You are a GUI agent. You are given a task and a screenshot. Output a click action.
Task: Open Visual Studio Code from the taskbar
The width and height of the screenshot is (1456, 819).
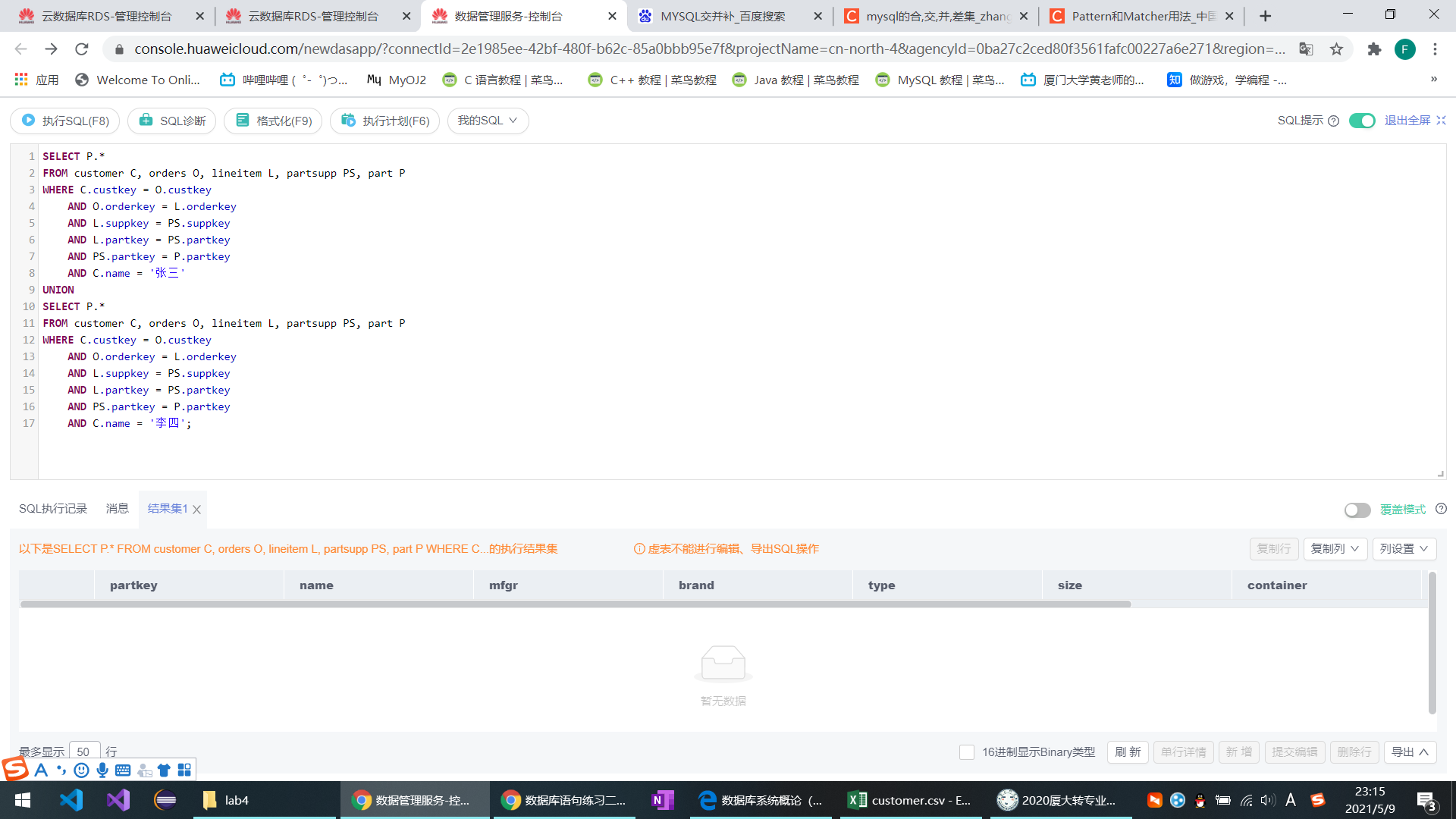71,800
